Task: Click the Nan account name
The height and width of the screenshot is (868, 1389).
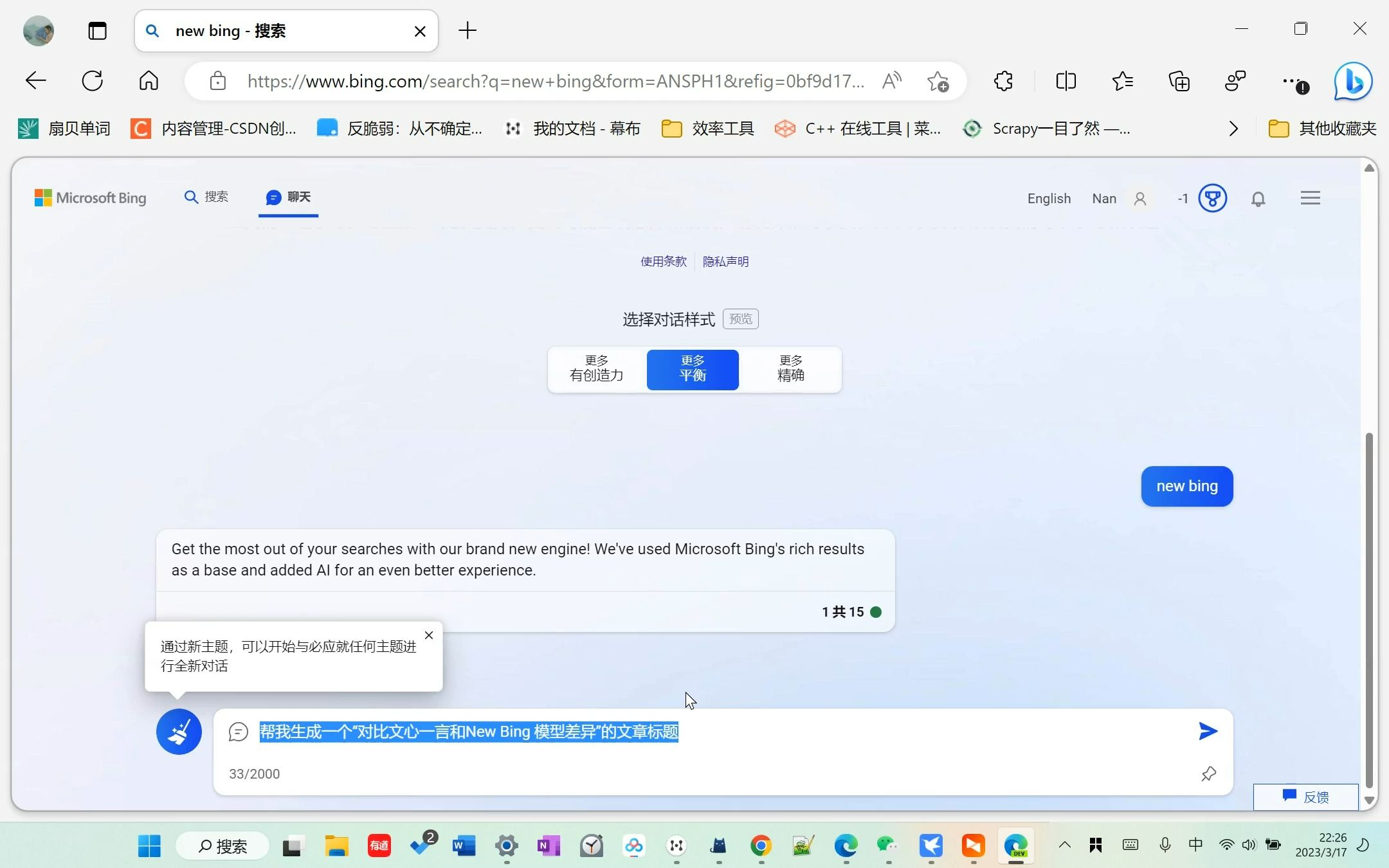Action: (1103, 199)
